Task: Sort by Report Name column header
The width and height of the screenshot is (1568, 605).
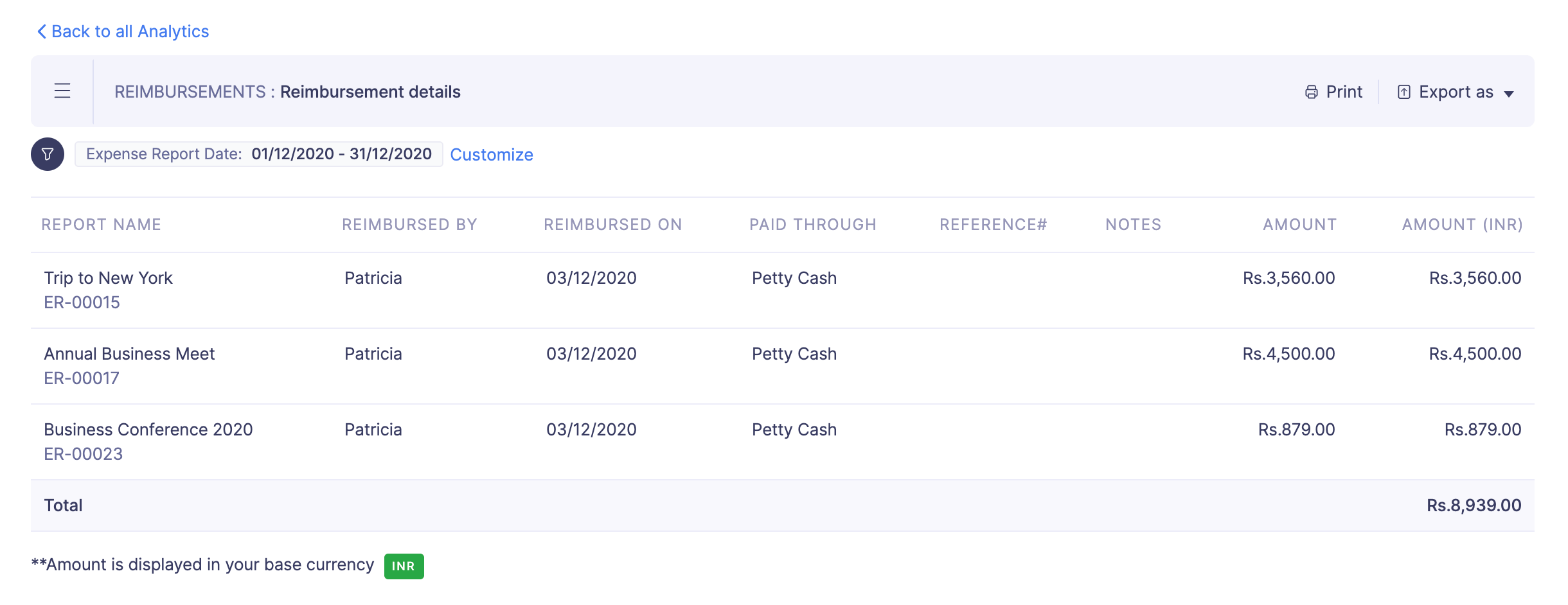Action: [x=101, y=225]
